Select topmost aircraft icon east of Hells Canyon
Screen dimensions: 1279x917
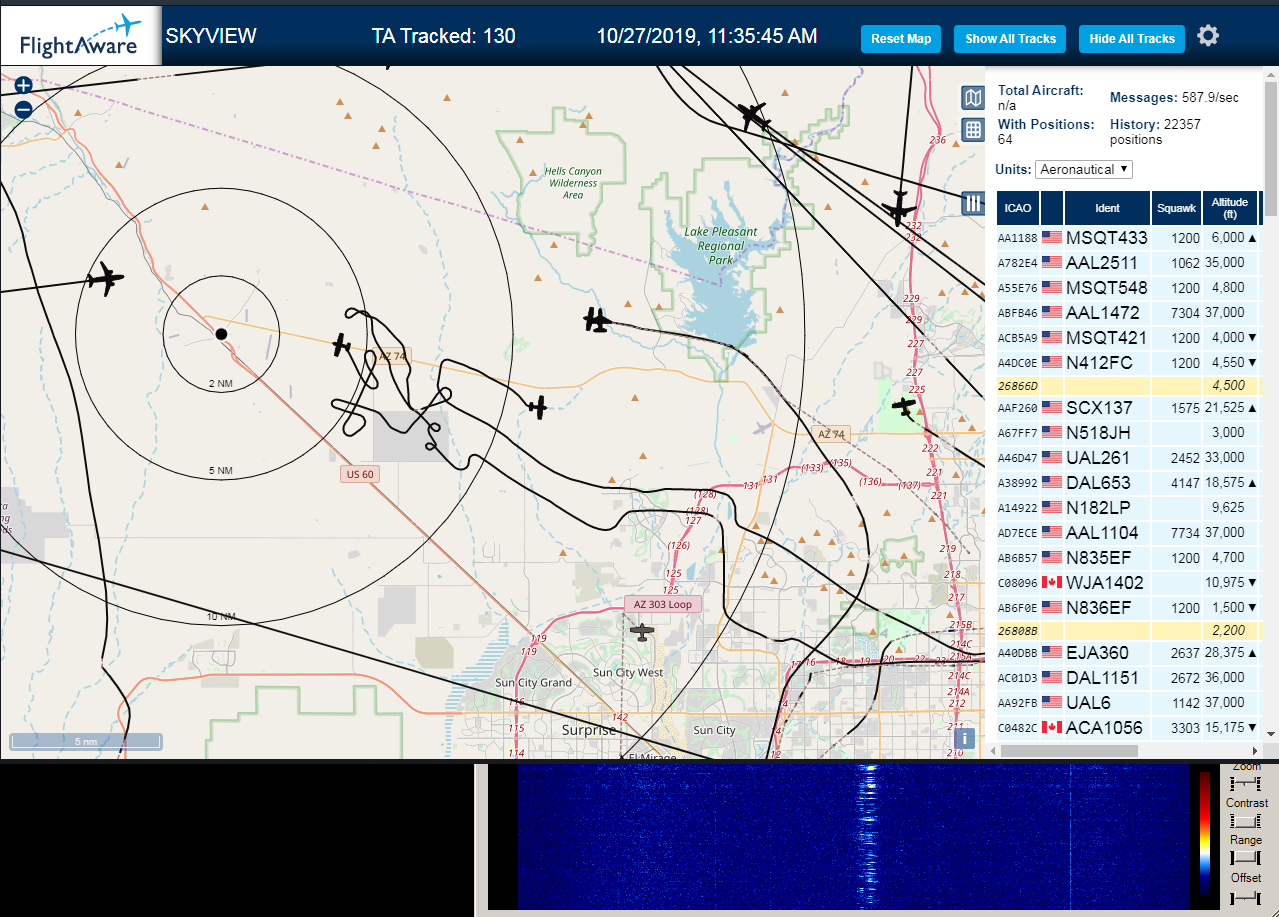(753, 116)
